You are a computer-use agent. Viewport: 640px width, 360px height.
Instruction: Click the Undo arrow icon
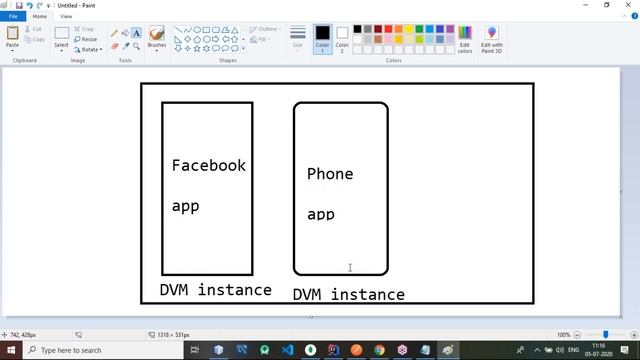[x=29, y=5]
